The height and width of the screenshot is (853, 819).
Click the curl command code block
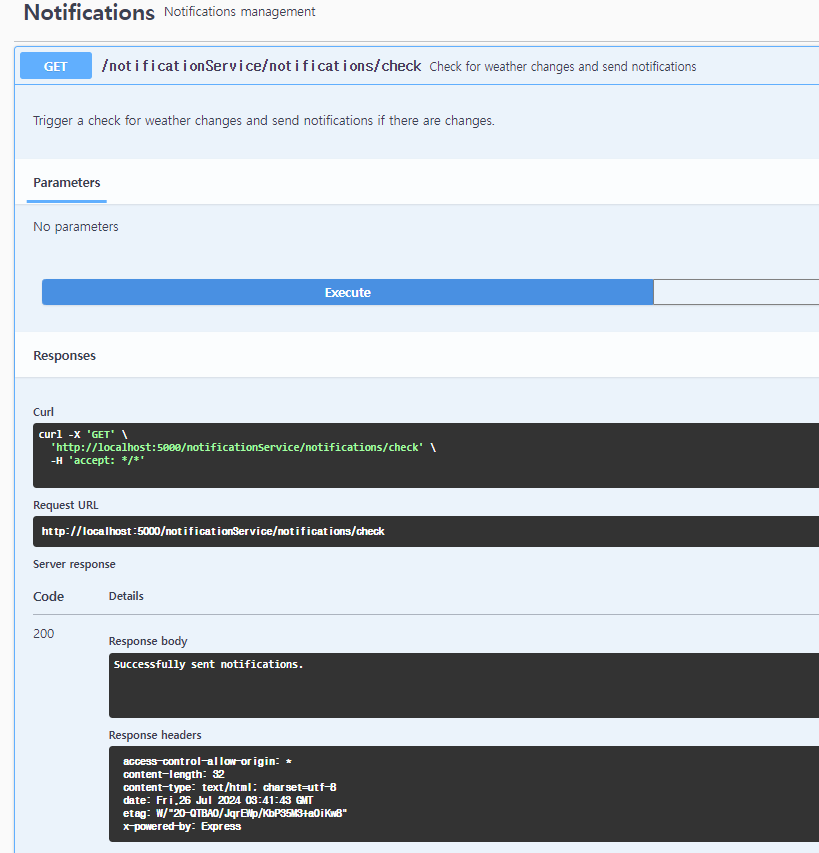[x=426, y=455]
